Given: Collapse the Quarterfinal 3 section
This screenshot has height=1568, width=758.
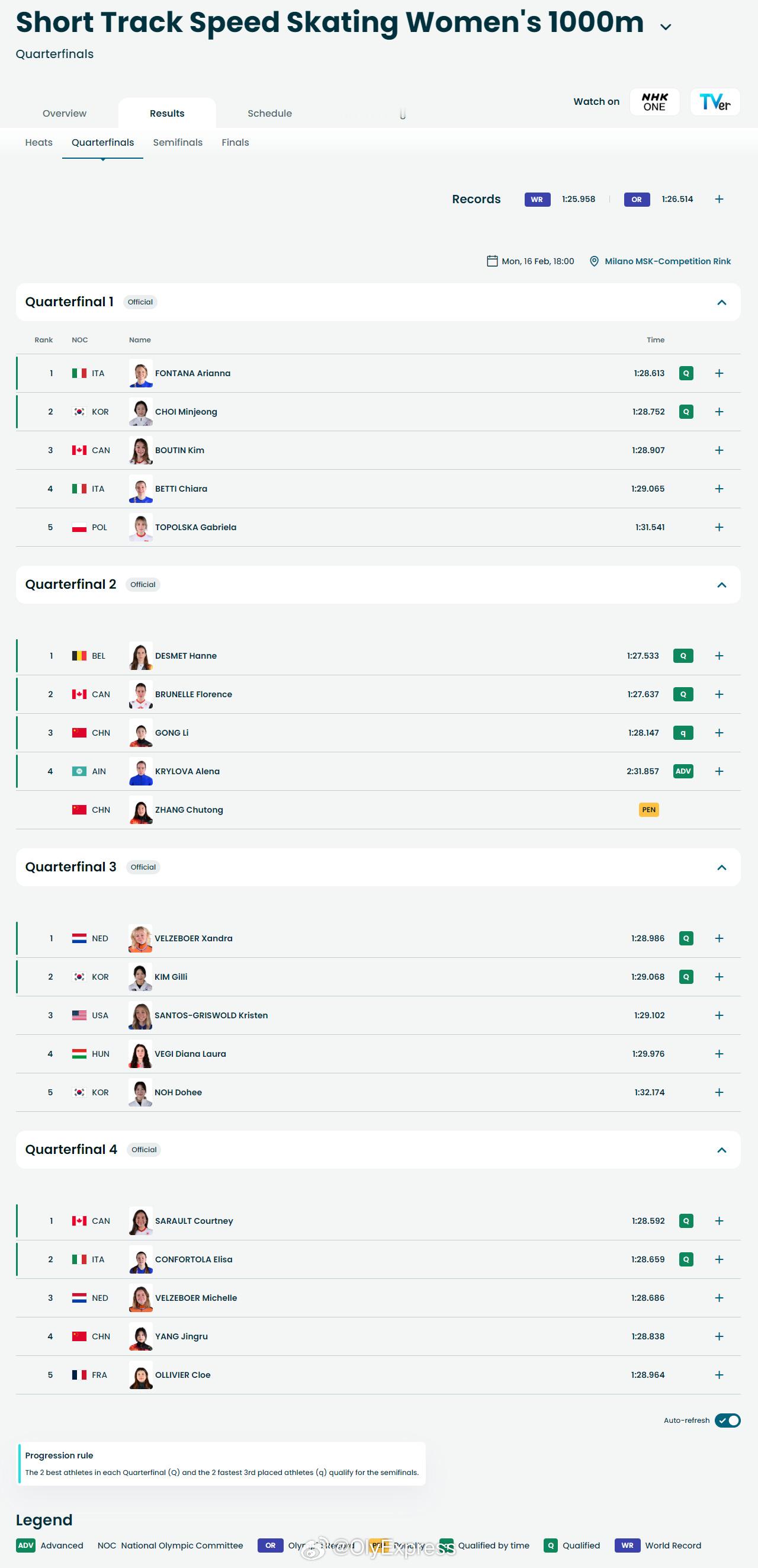Looking at the screenshot, I should (721, 867).
